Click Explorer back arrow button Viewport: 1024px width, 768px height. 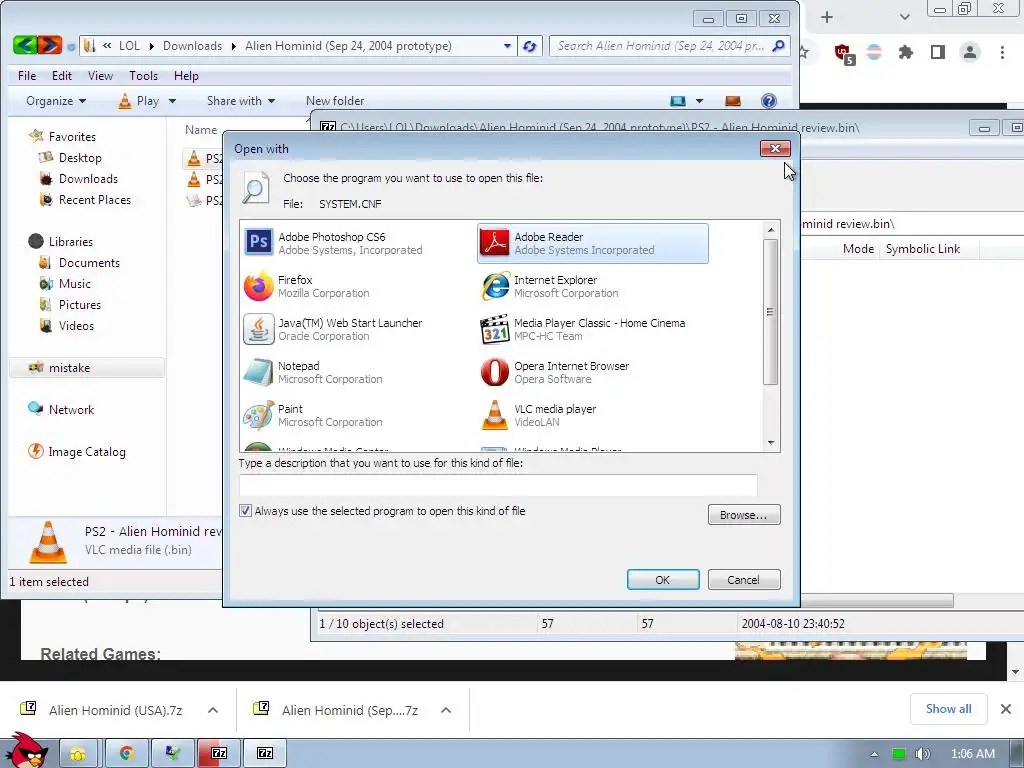[x=25, y=45]
